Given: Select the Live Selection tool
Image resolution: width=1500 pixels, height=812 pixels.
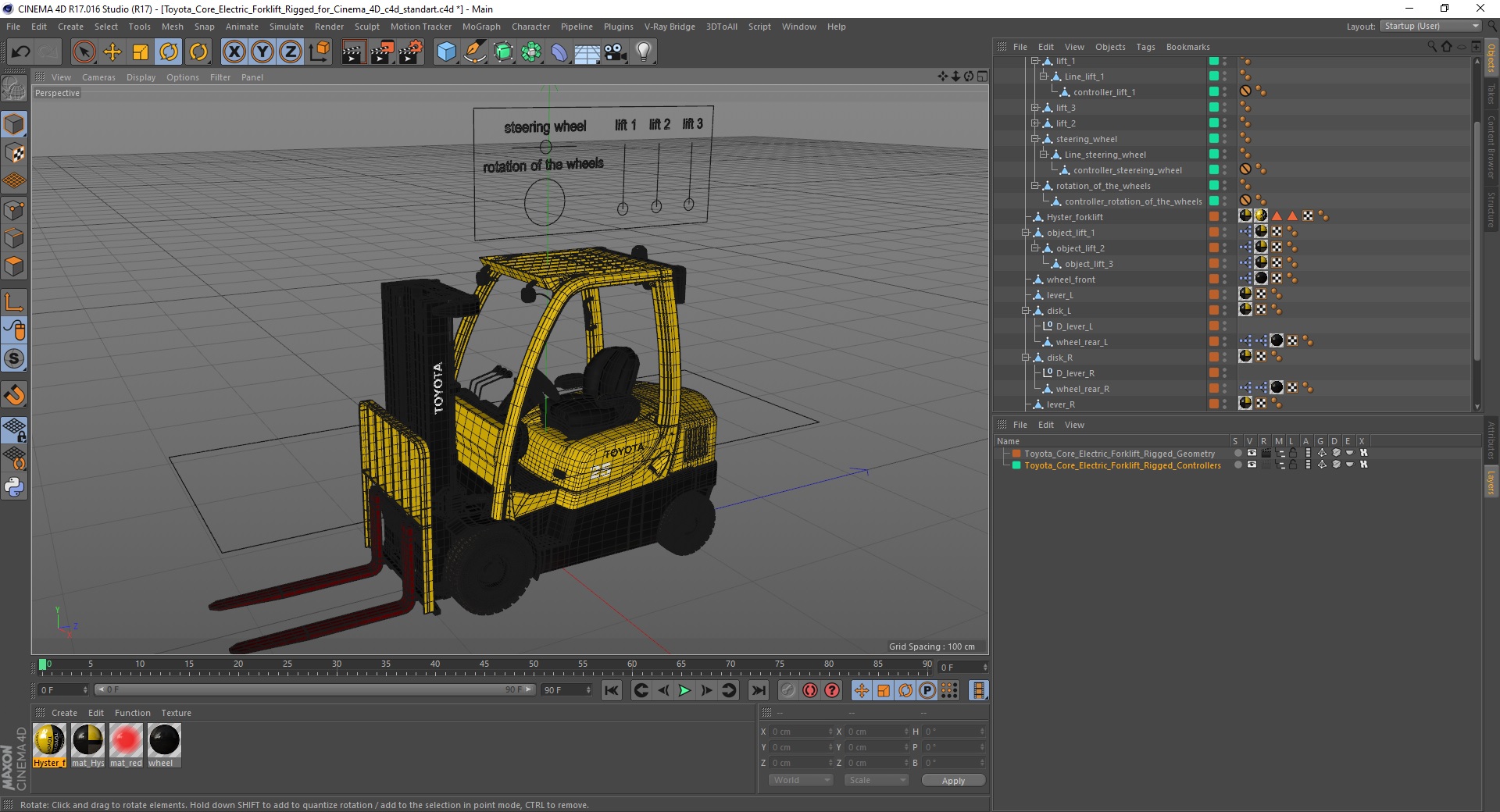Looking at the screenshot, I should [84, 52].
